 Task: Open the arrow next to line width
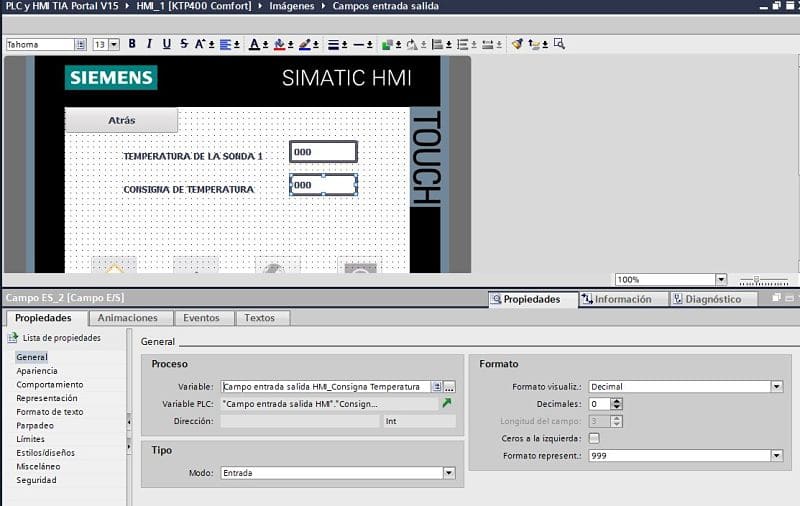click(344, 45)
